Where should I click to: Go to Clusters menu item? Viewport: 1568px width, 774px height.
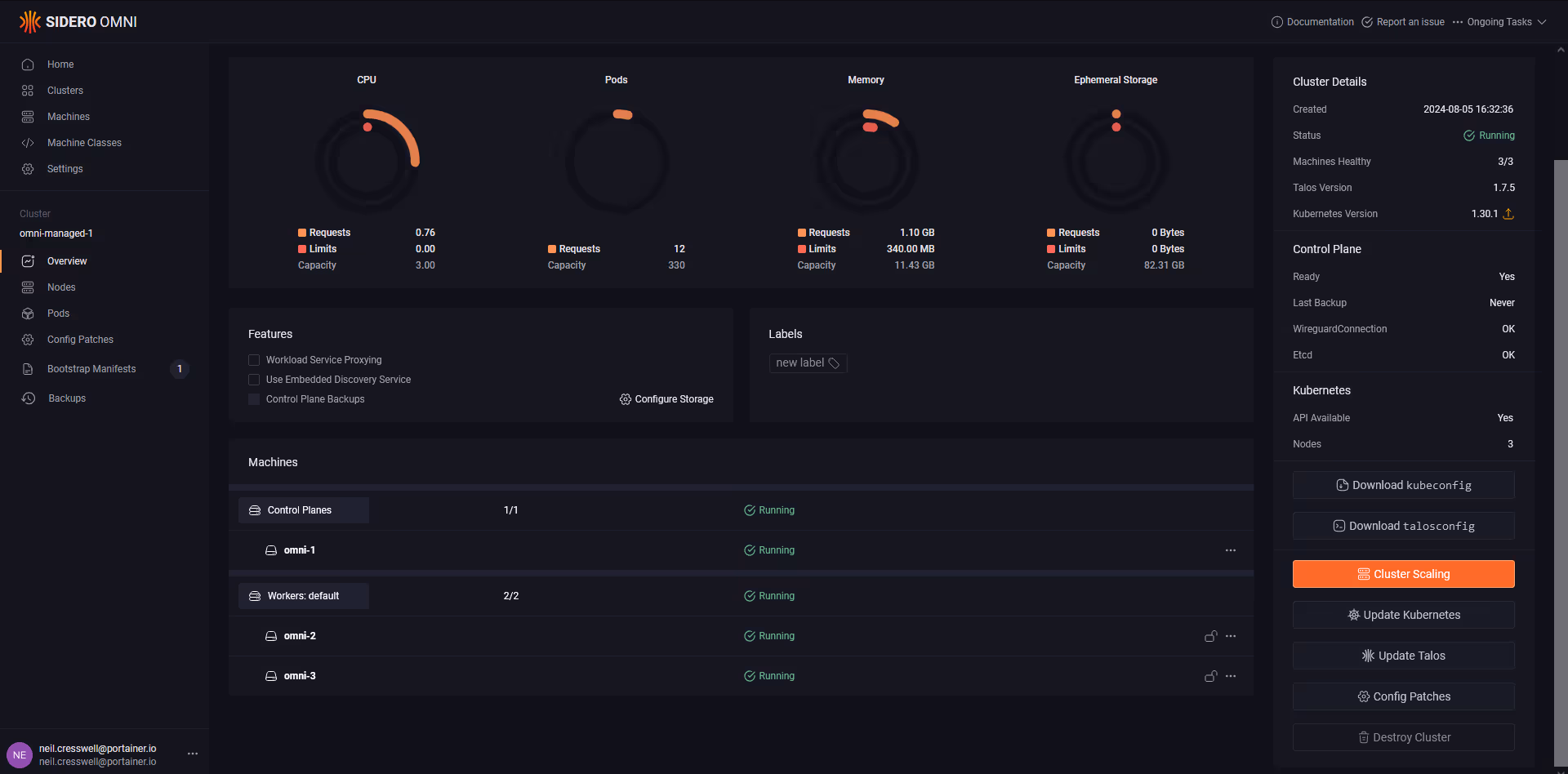[65, 91]
